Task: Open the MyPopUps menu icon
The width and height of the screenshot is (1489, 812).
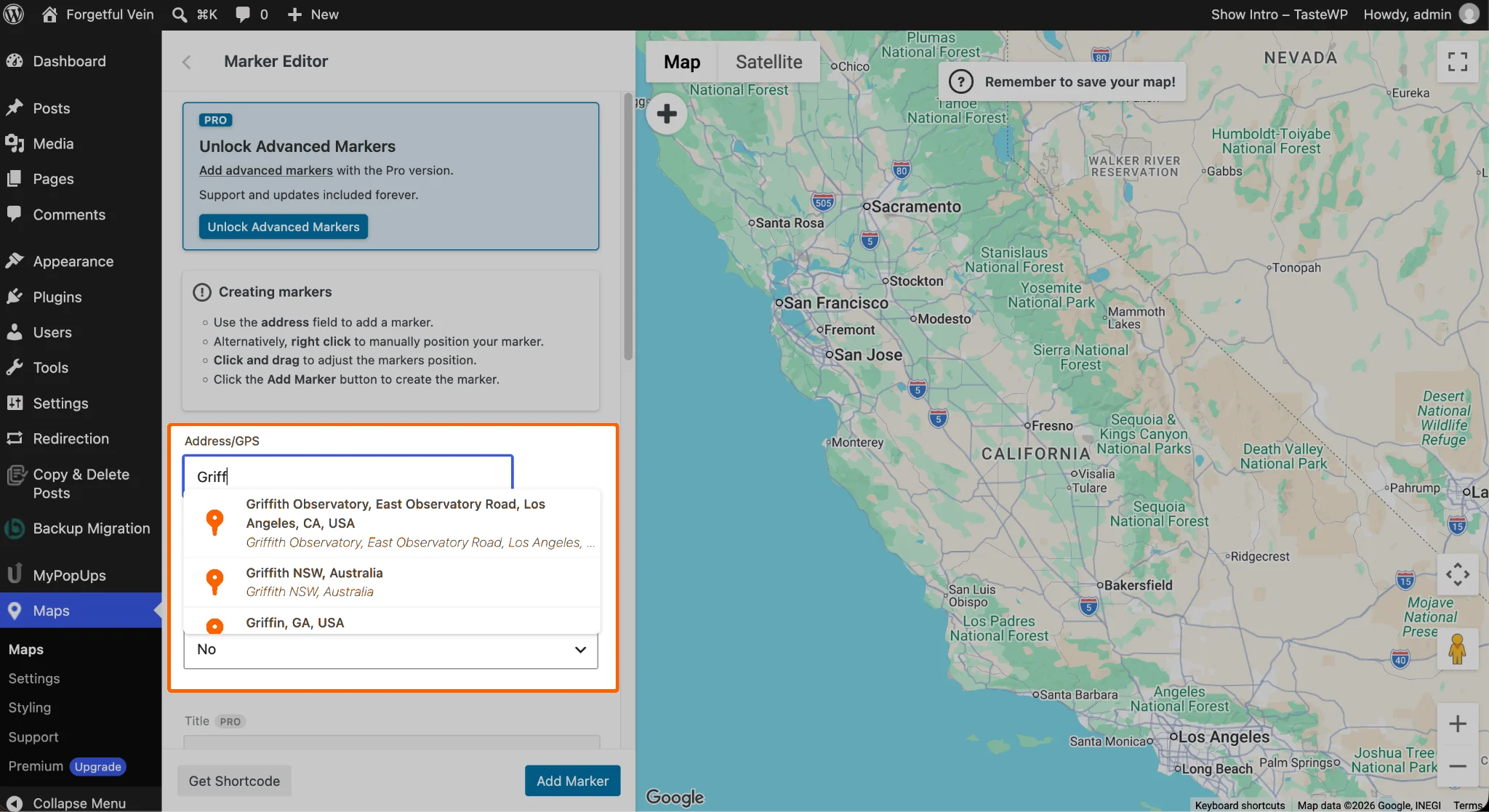Action: (15, 574)
